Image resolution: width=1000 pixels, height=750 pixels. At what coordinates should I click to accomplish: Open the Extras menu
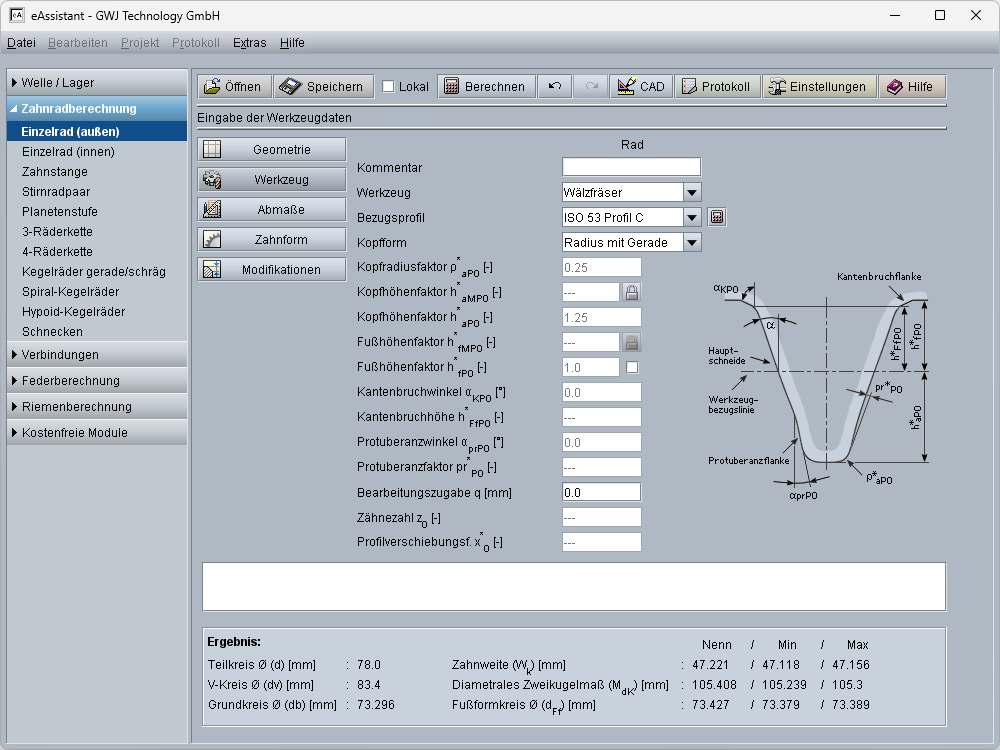coord(249,43)
